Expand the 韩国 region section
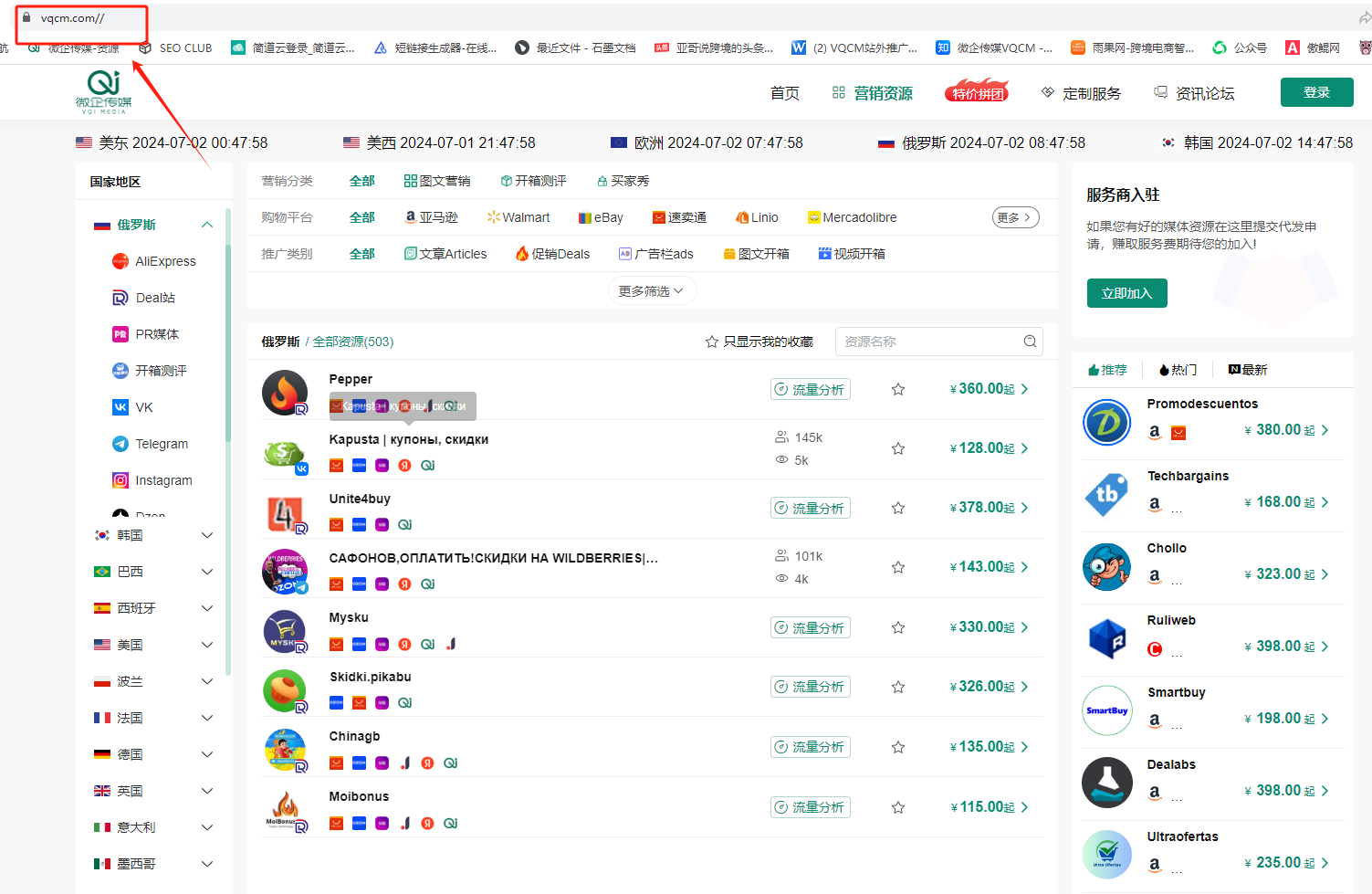Screen dimensions: 1372x894 (207, 535)
